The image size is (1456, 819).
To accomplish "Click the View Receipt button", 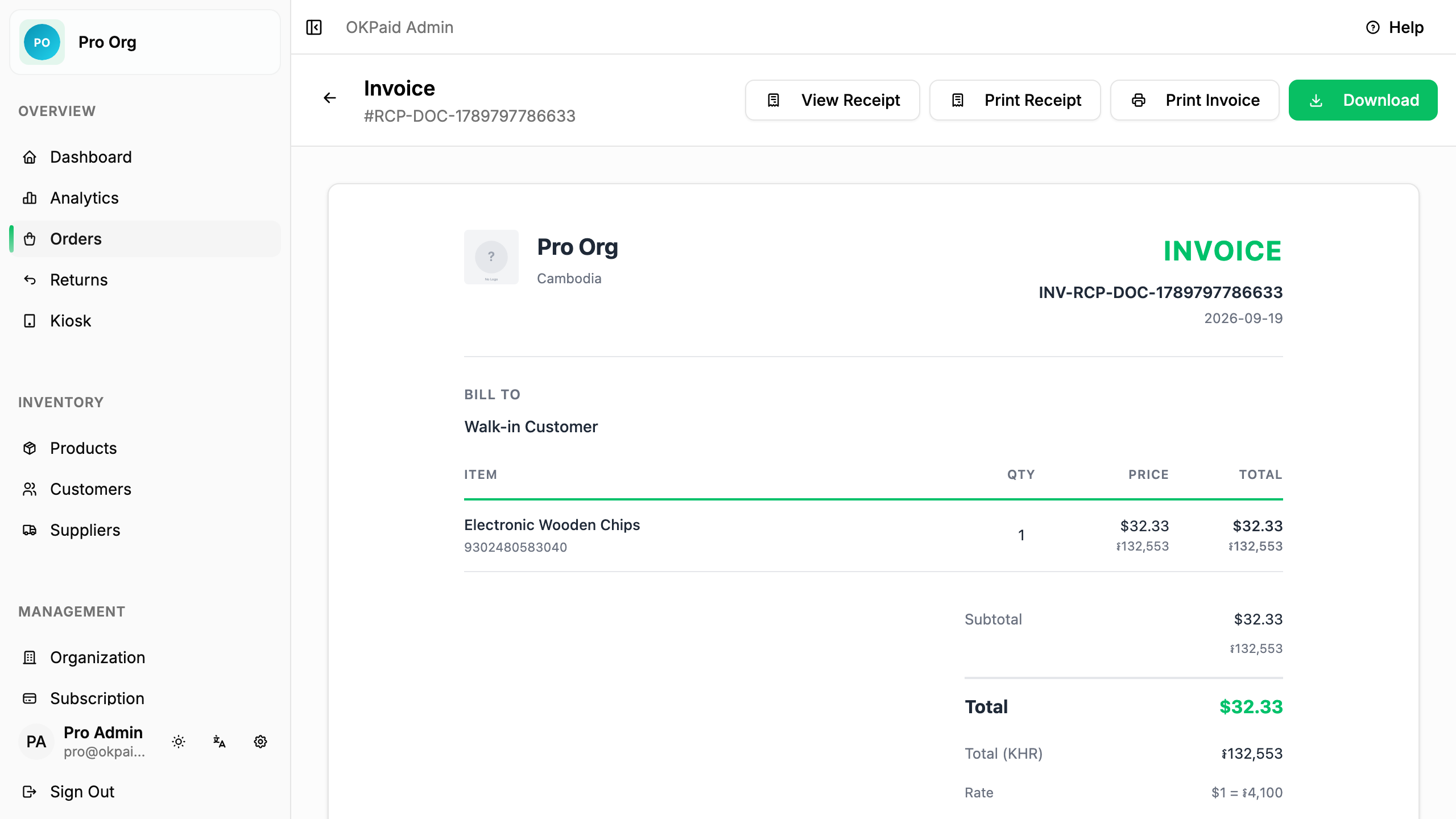I will point(833,100).
